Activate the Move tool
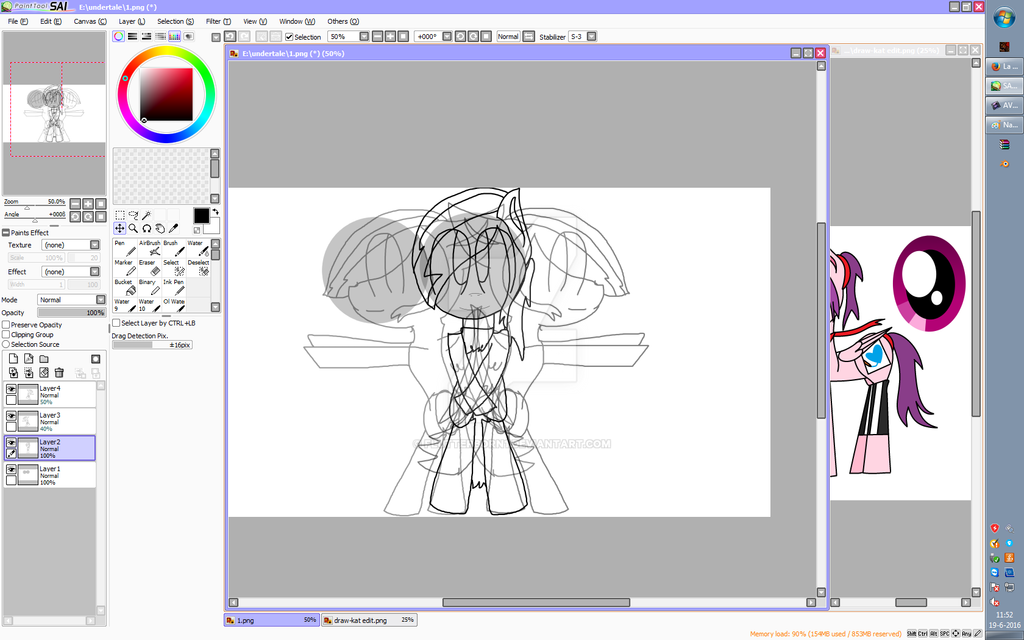This screenshot has height=640, width=1024. coord(120,228)
